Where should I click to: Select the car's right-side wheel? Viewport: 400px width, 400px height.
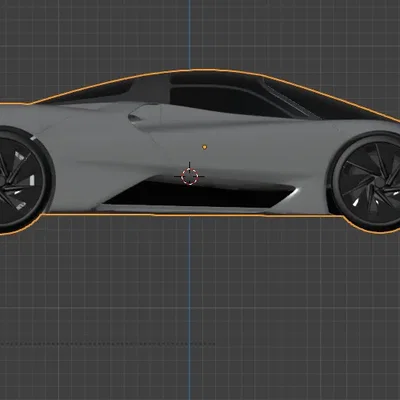coord(366,182)
